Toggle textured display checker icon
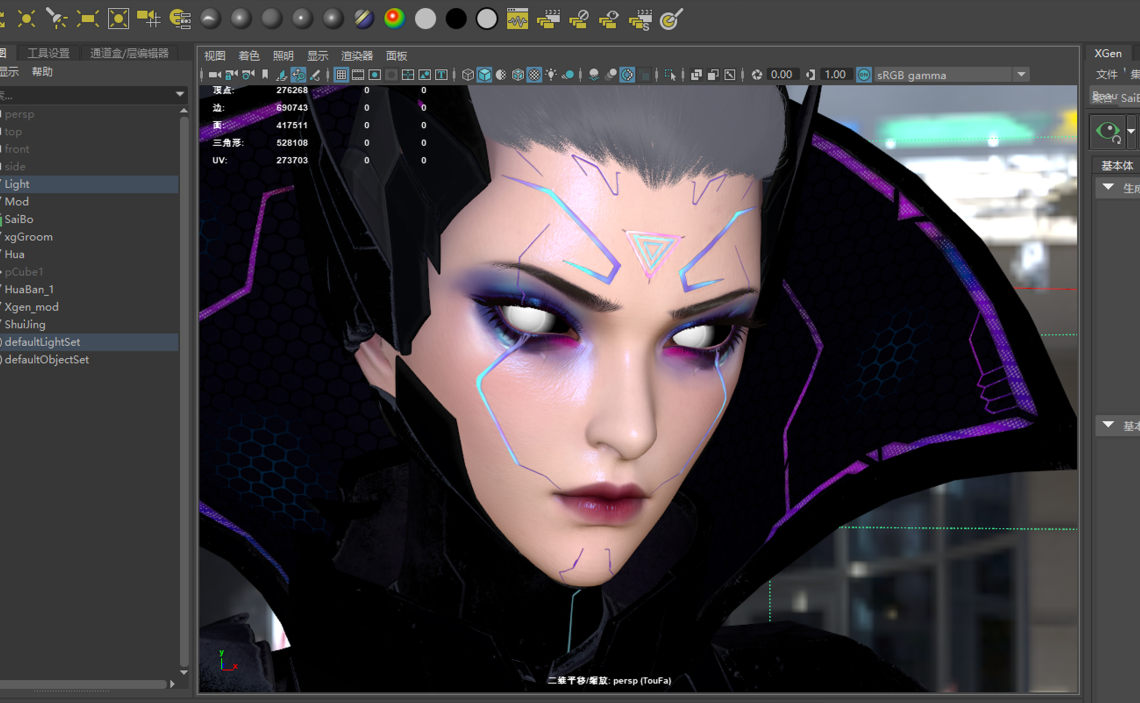The height and width of the screenshot is (703, 1140). point(534,75)
